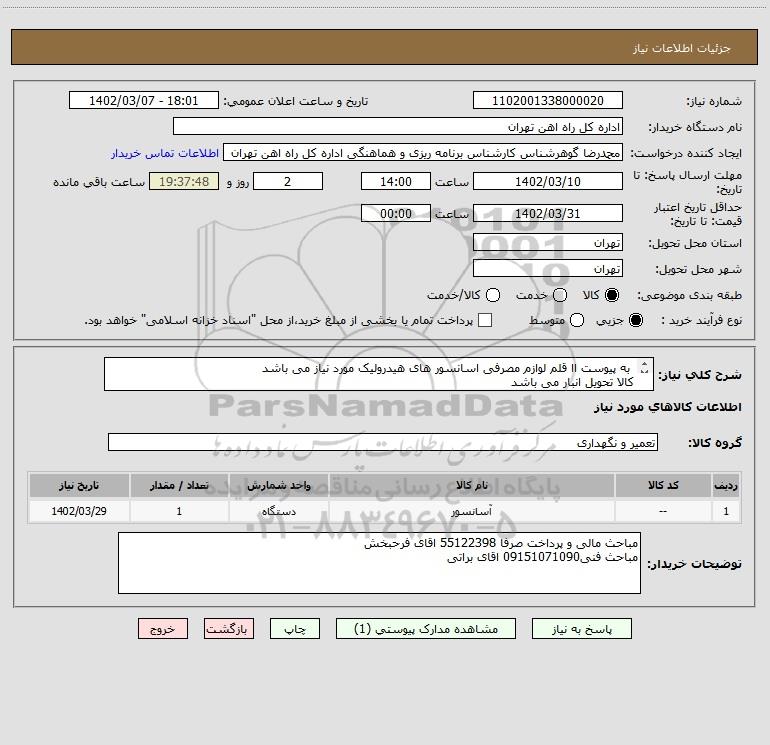Select the 'کالا/خدمت' radio button

tap(493, 295)
